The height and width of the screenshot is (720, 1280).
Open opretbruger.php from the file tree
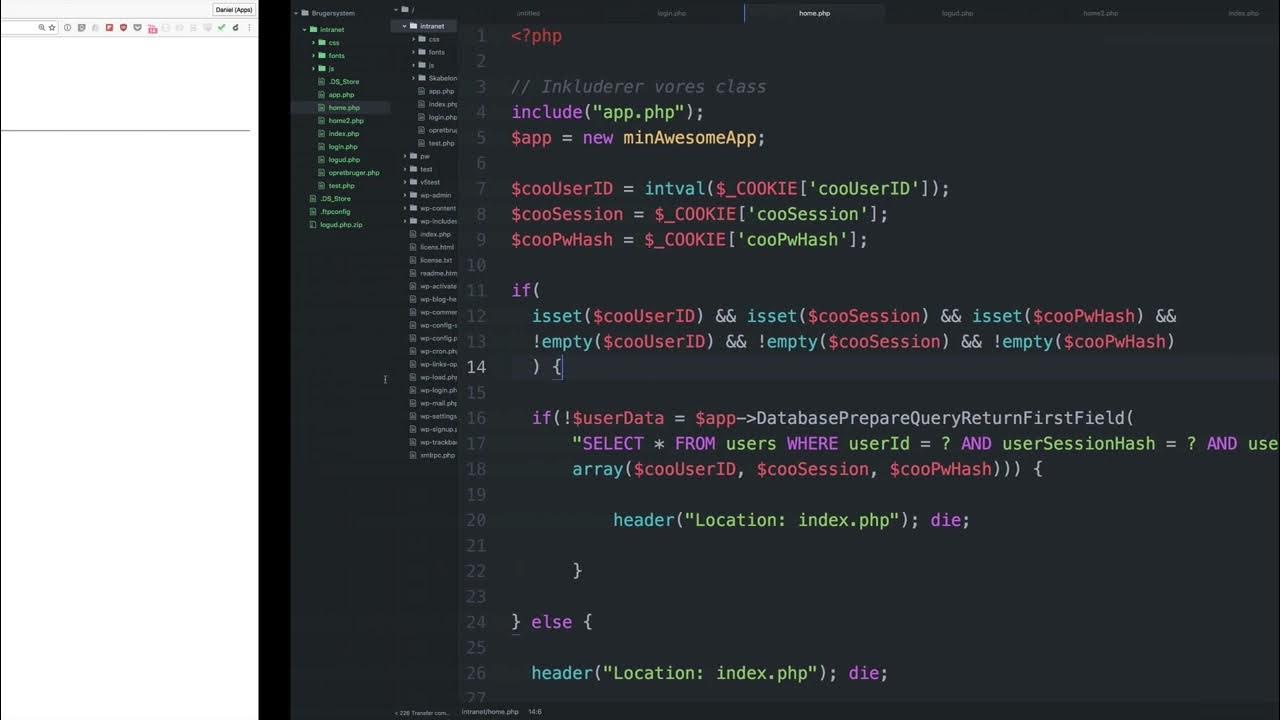[x=353, y=172]
